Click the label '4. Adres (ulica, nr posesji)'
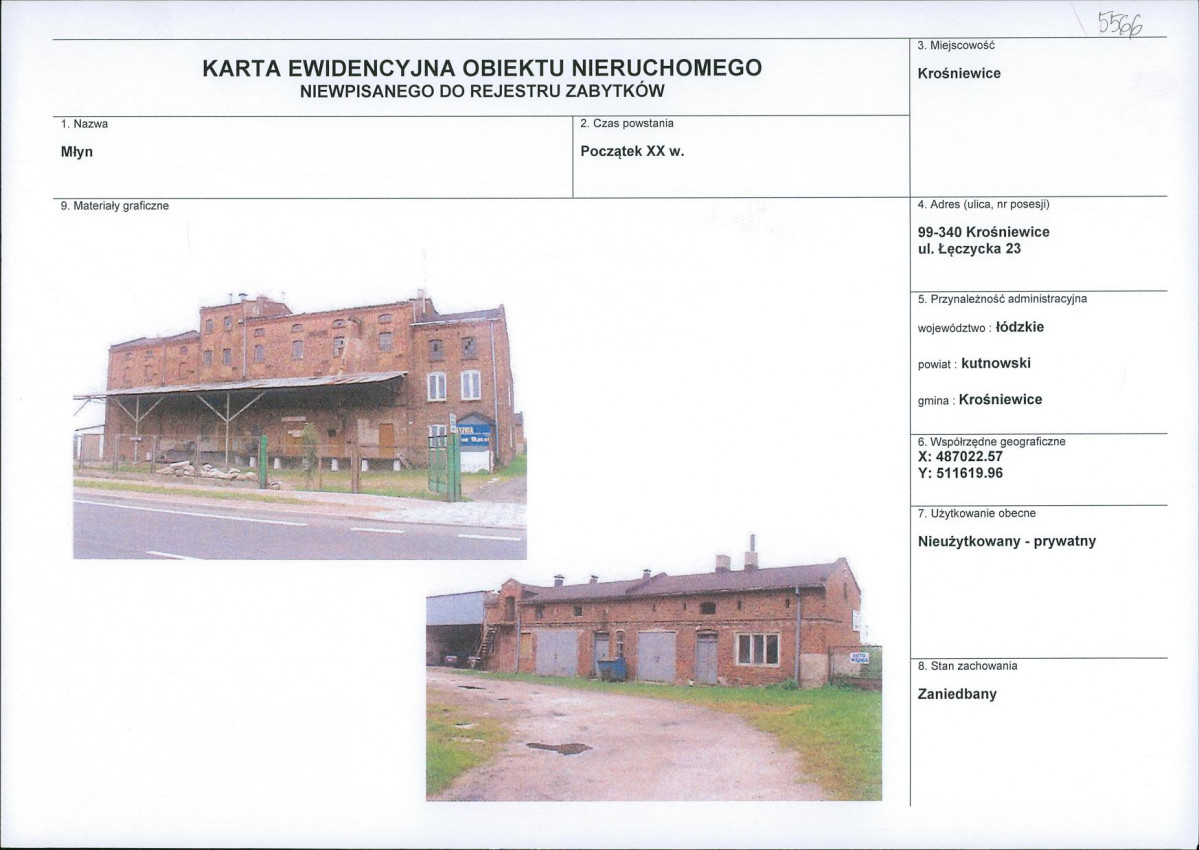This screenshot has width=1199, height=850. point(983,205)
